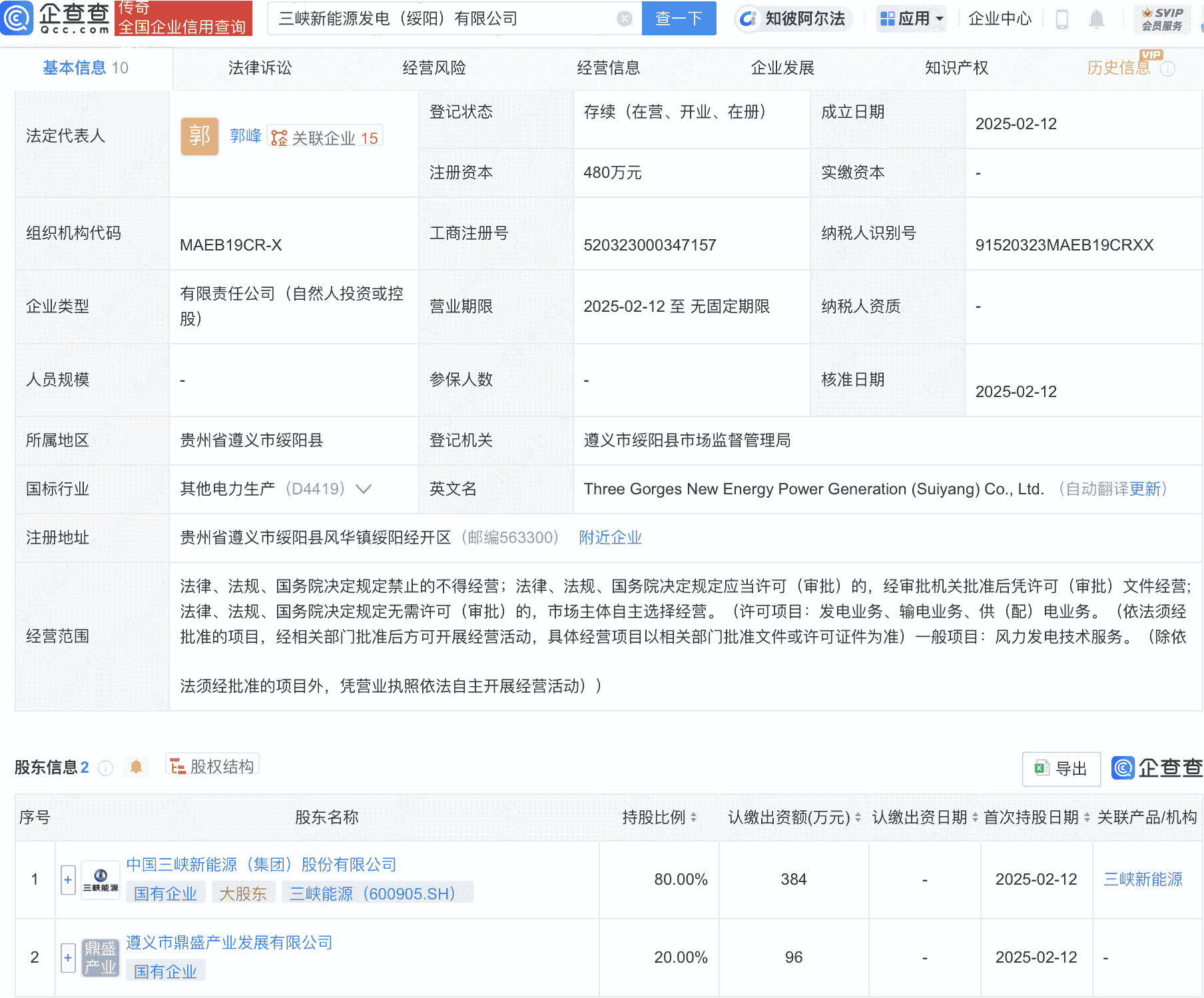
Task: Click the monitoring bell beside 股东信息
Action: coord(137,767)
